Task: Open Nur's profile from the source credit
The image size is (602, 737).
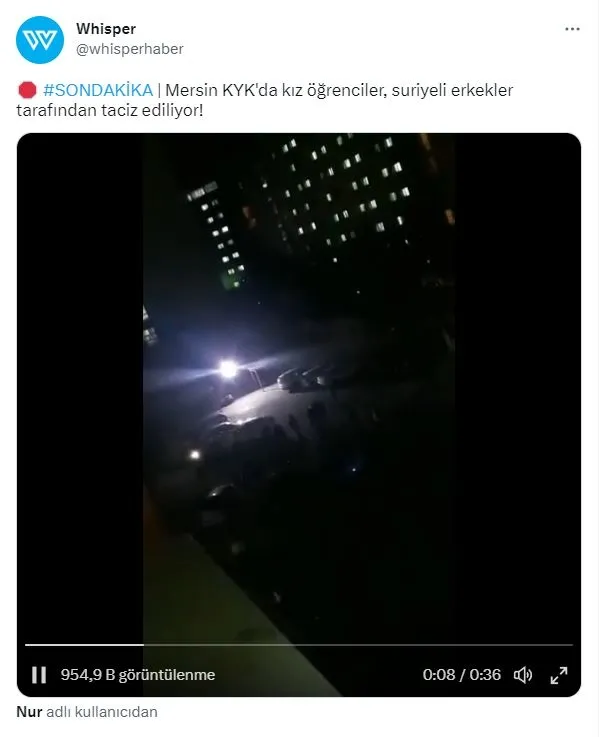Action: point(29,712)
